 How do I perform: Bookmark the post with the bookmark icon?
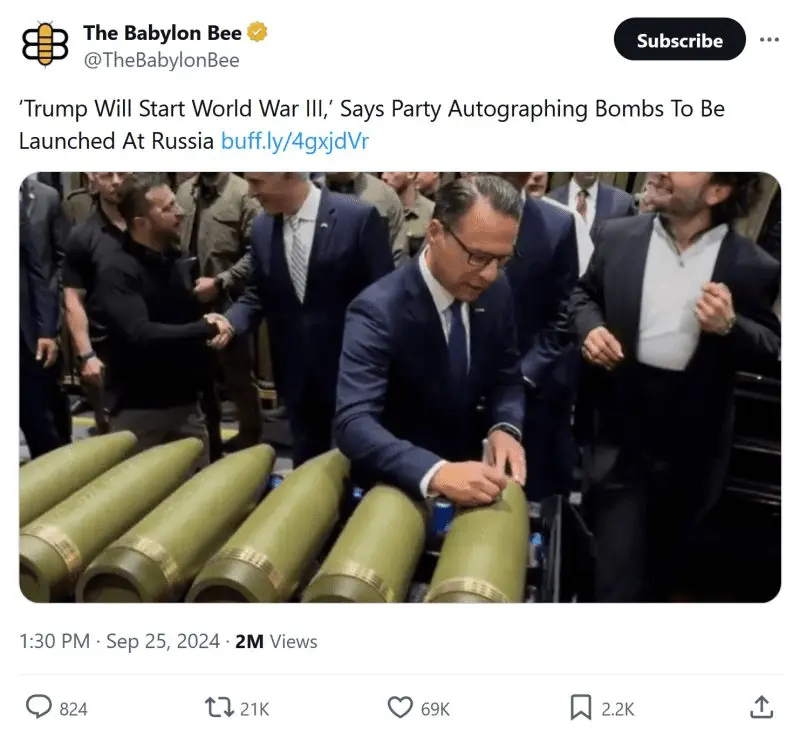click(x=580, y=708)
